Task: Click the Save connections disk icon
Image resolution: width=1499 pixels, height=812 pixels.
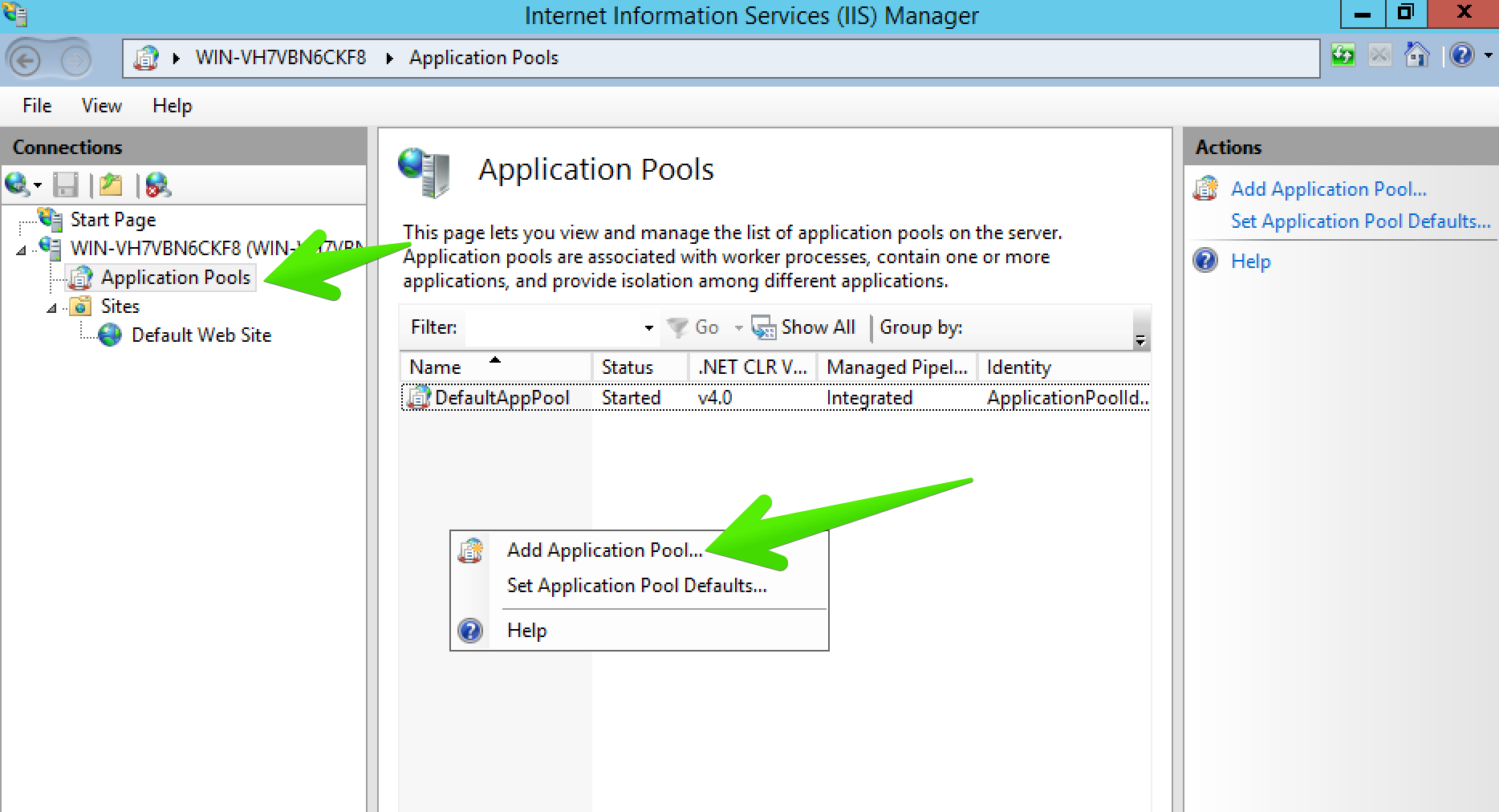Action: point(65,185)
